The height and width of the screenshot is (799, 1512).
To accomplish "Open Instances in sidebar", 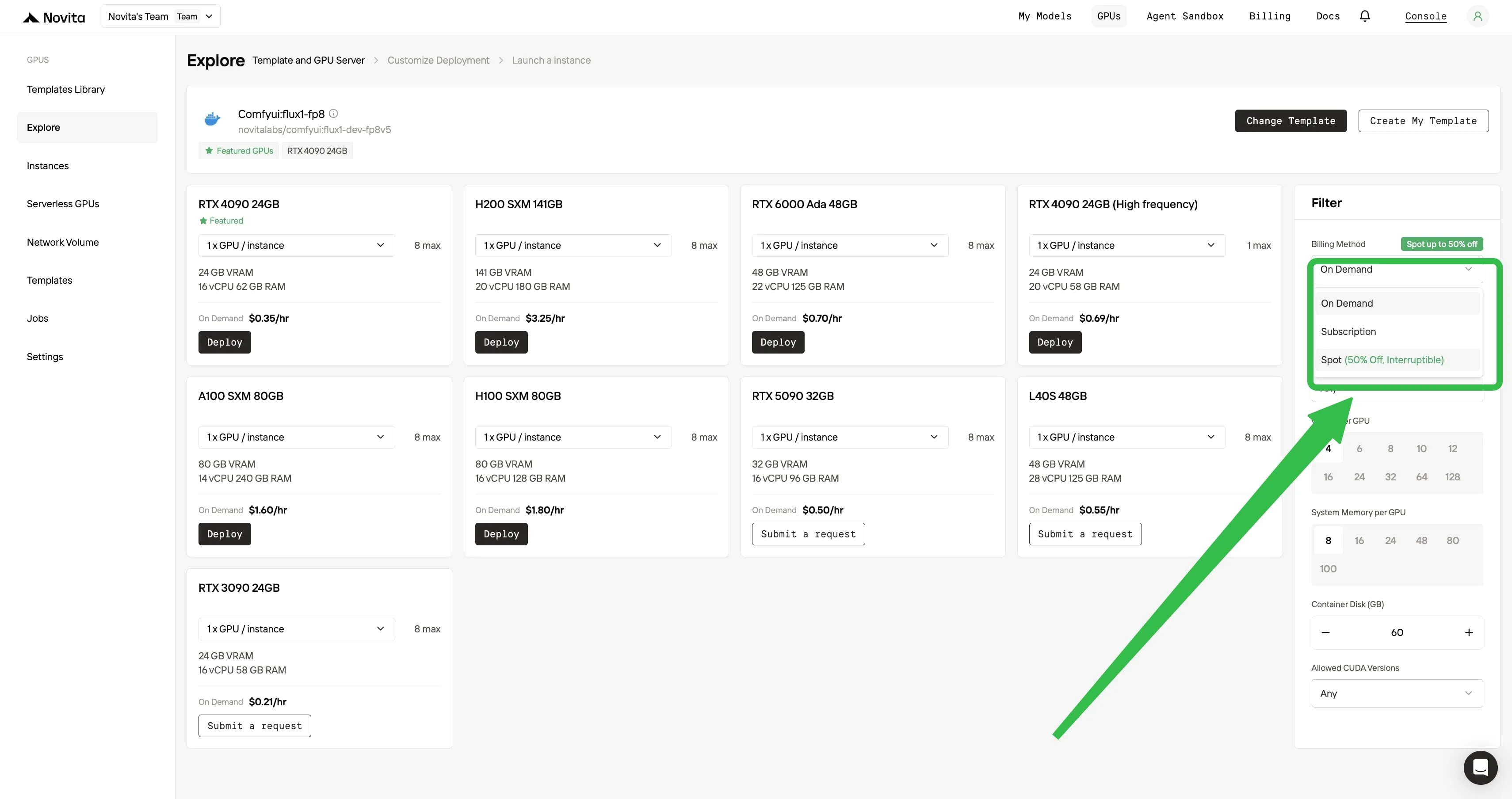I will click(x=87, y=166).
